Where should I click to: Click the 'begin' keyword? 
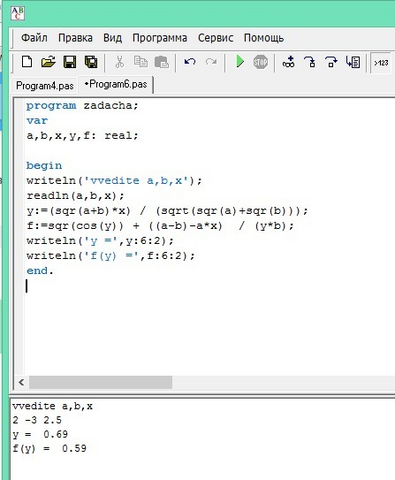(44, 166)
